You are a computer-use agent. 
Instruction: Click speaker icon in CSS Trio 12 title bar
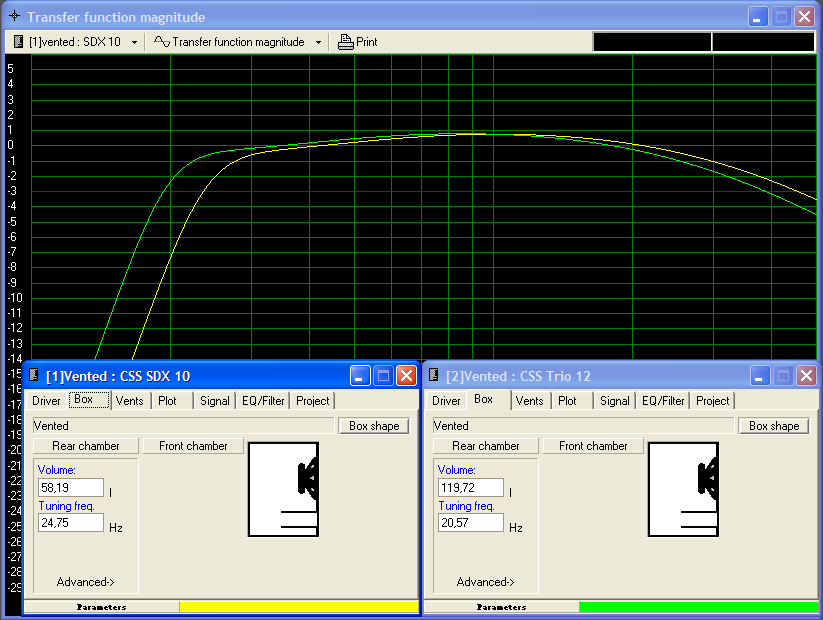click(434, 375)
